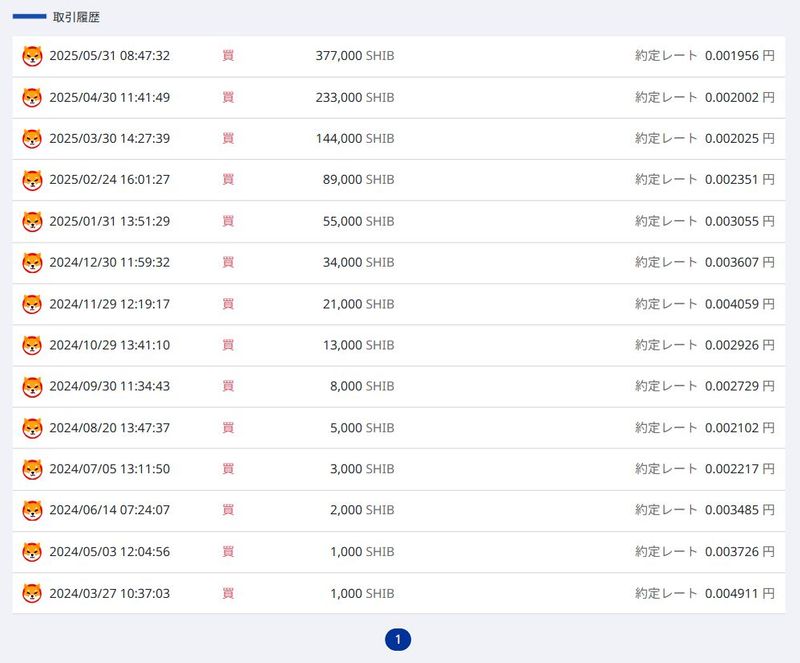Select the 2024/09/30 11:34:43 timestamp
800x663 pixels.
(x=109, y=386)
